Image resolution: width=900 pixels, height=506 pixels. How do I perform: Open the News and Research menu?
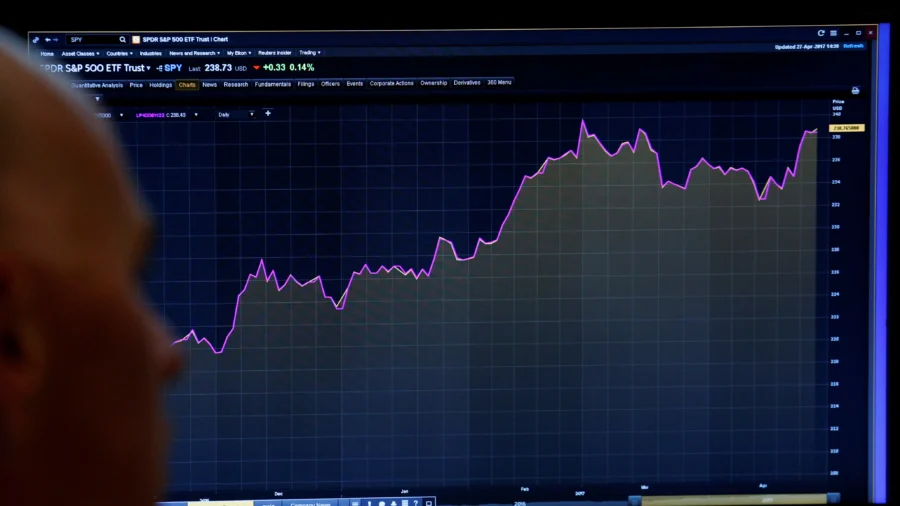(x=194, y=53)
